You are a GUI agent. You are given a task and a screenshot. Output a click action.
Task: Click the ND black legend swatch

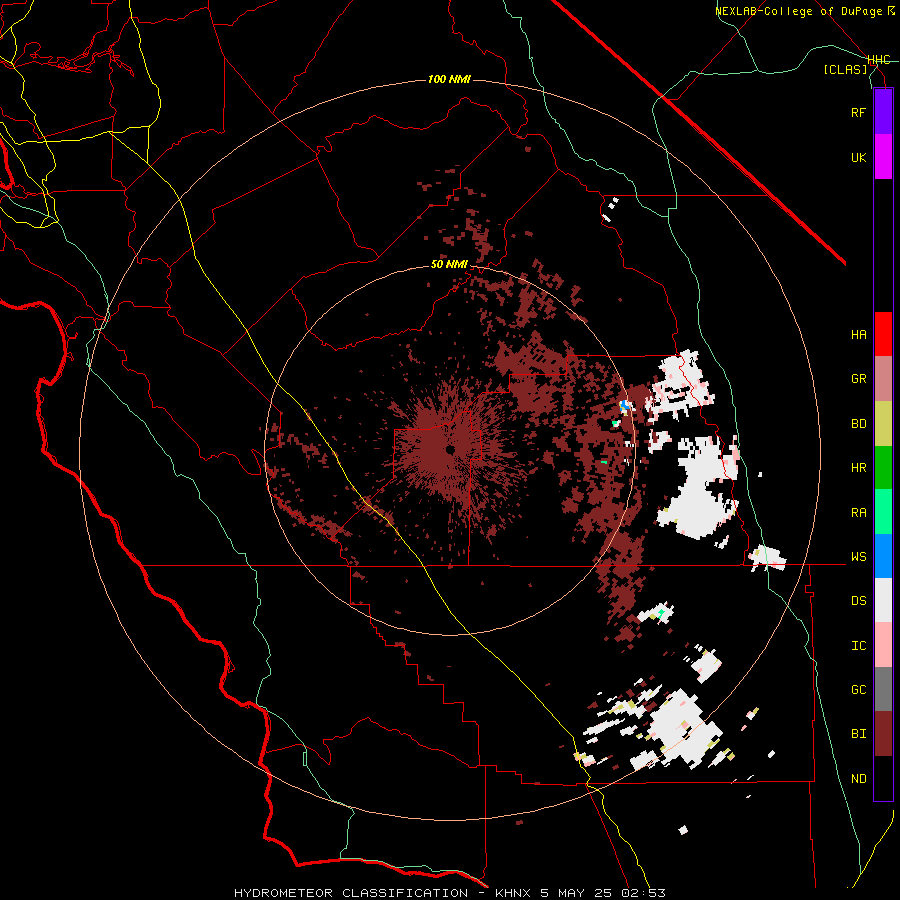tap(883, 778)
